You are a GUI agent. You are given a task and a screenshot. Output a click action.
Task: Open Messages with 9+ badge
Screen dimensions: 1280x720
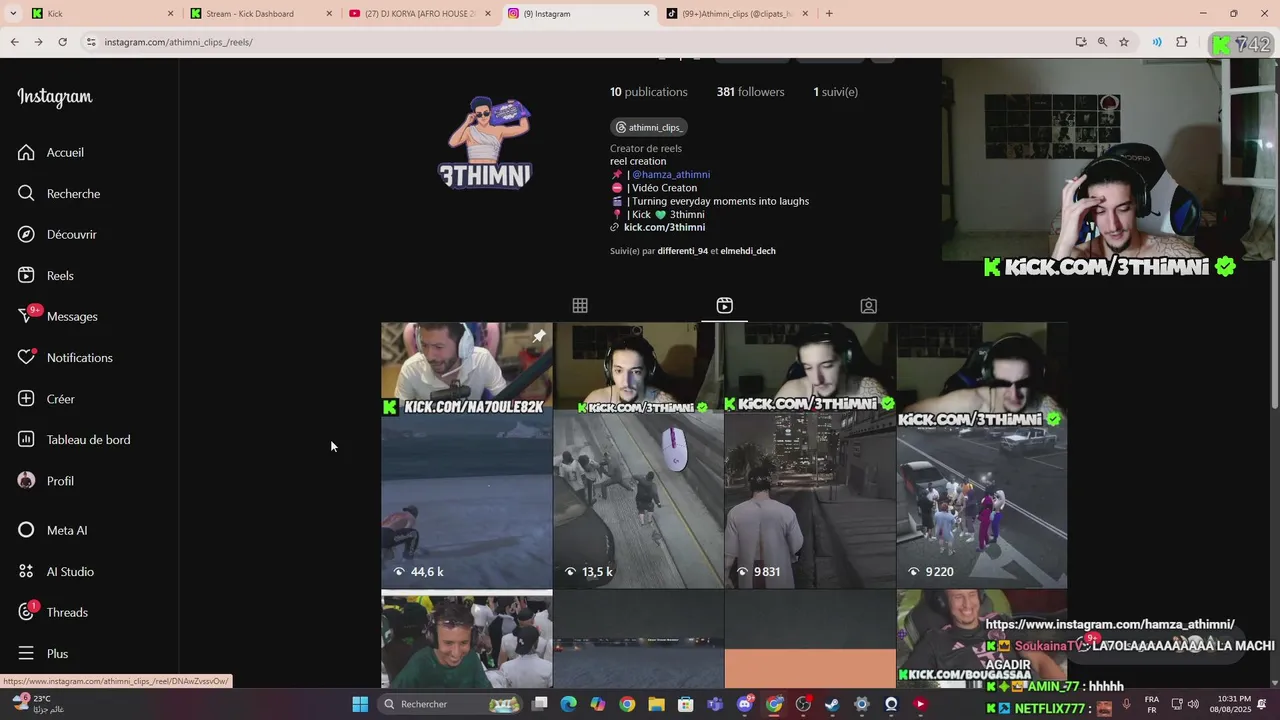57,316
